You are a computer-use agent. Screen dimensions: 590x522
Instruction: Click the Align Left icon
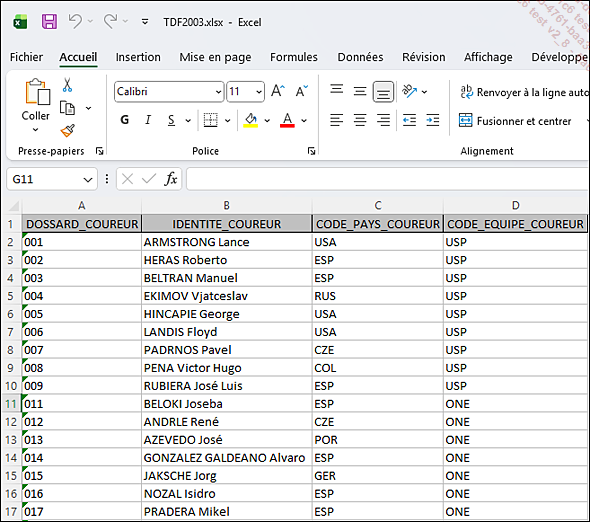click(336, 120)
